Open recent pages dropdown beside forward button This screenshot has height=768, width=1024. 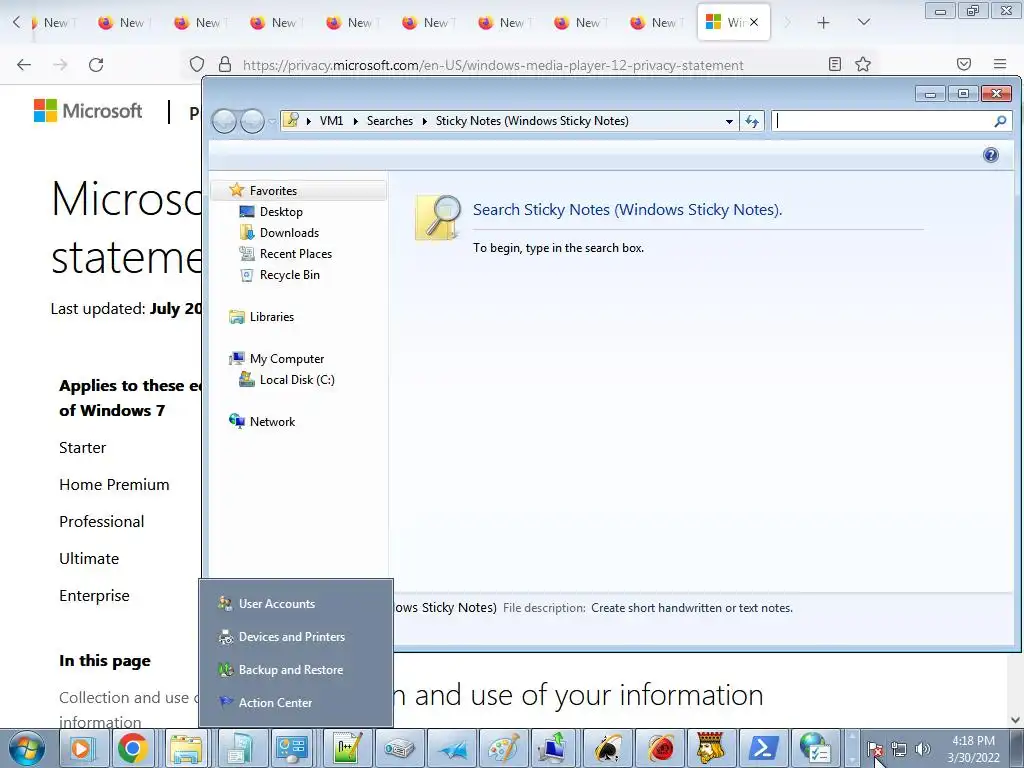tap(272, 121)
